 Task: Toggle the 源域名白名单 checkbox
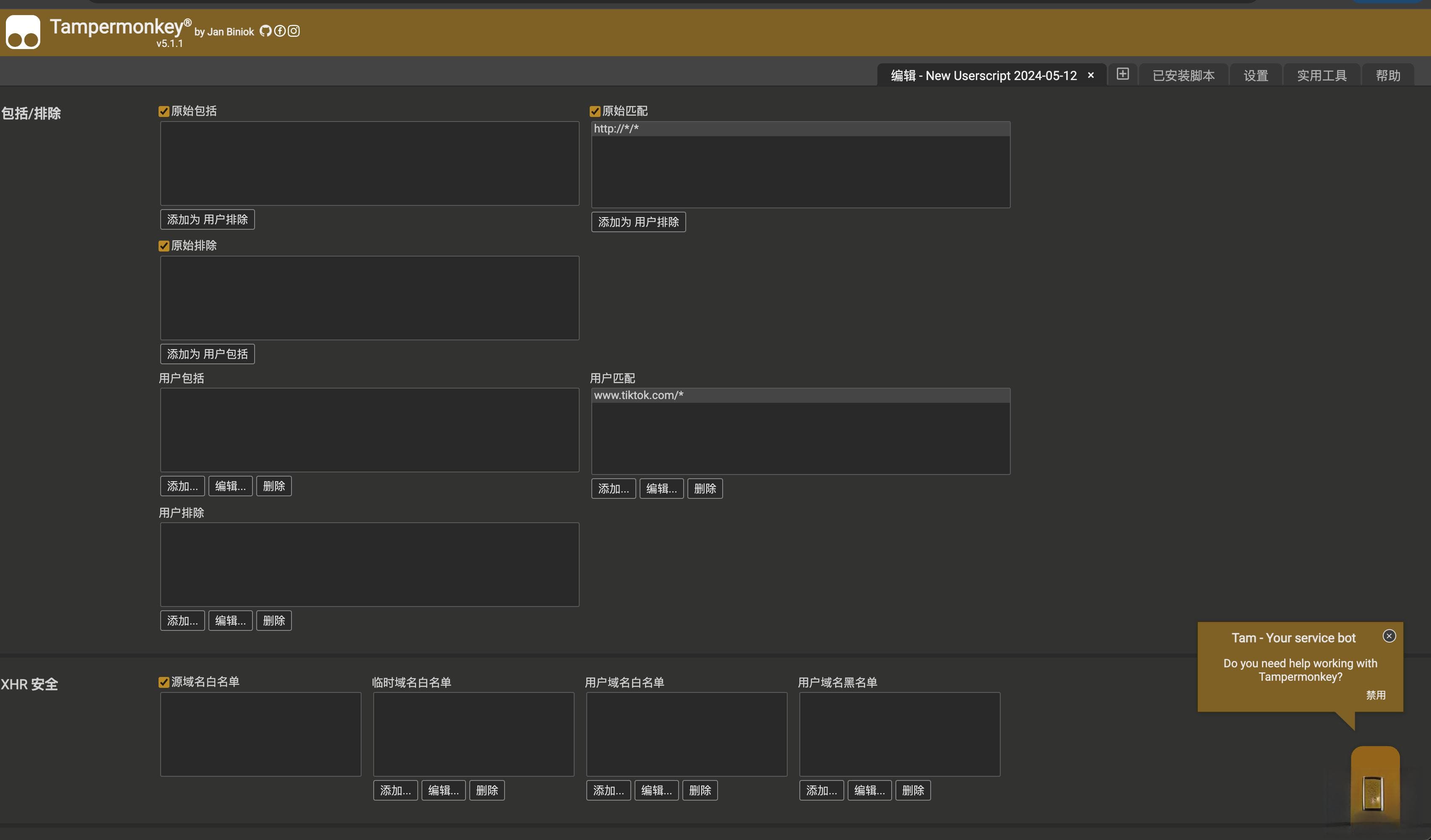(164, 682)
